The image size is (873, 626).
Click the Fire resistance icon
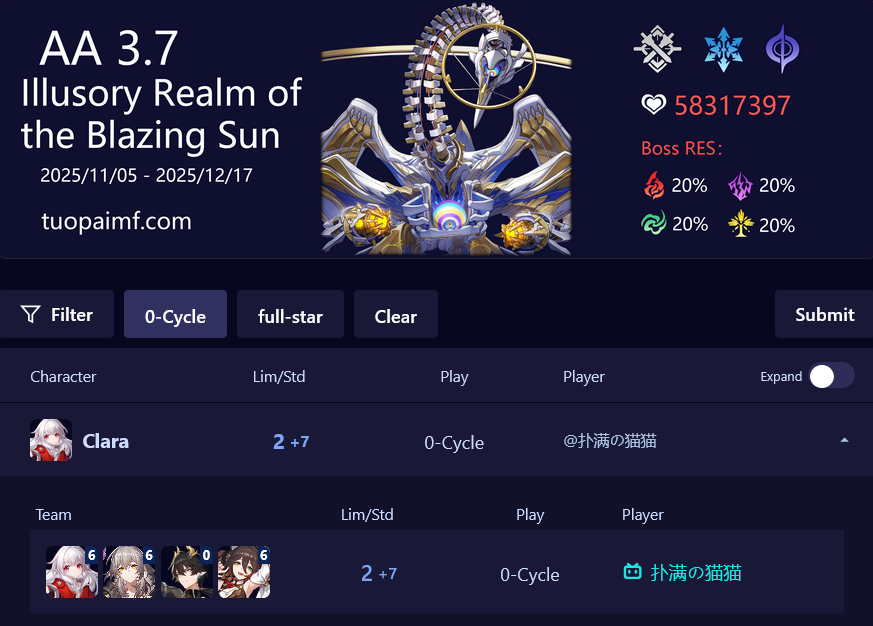654,185
